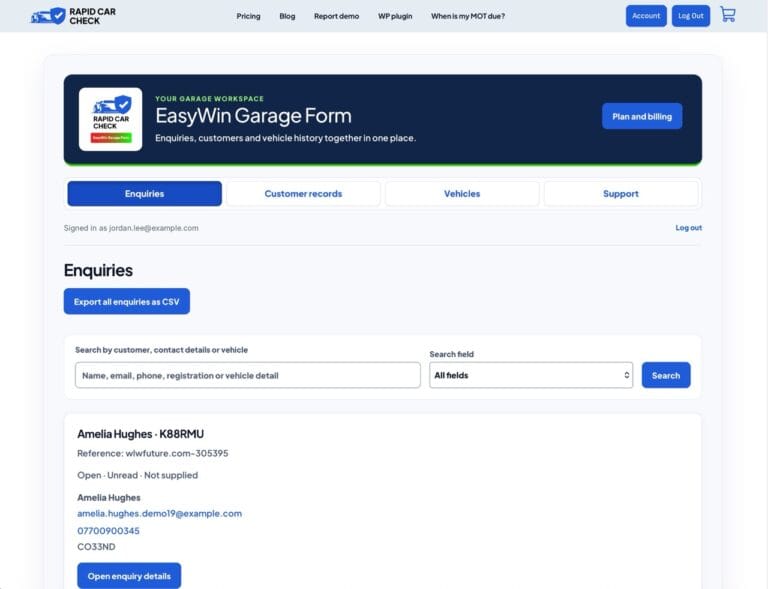Click the garage workspace logo thumbnail

click(x=111, y=119)
